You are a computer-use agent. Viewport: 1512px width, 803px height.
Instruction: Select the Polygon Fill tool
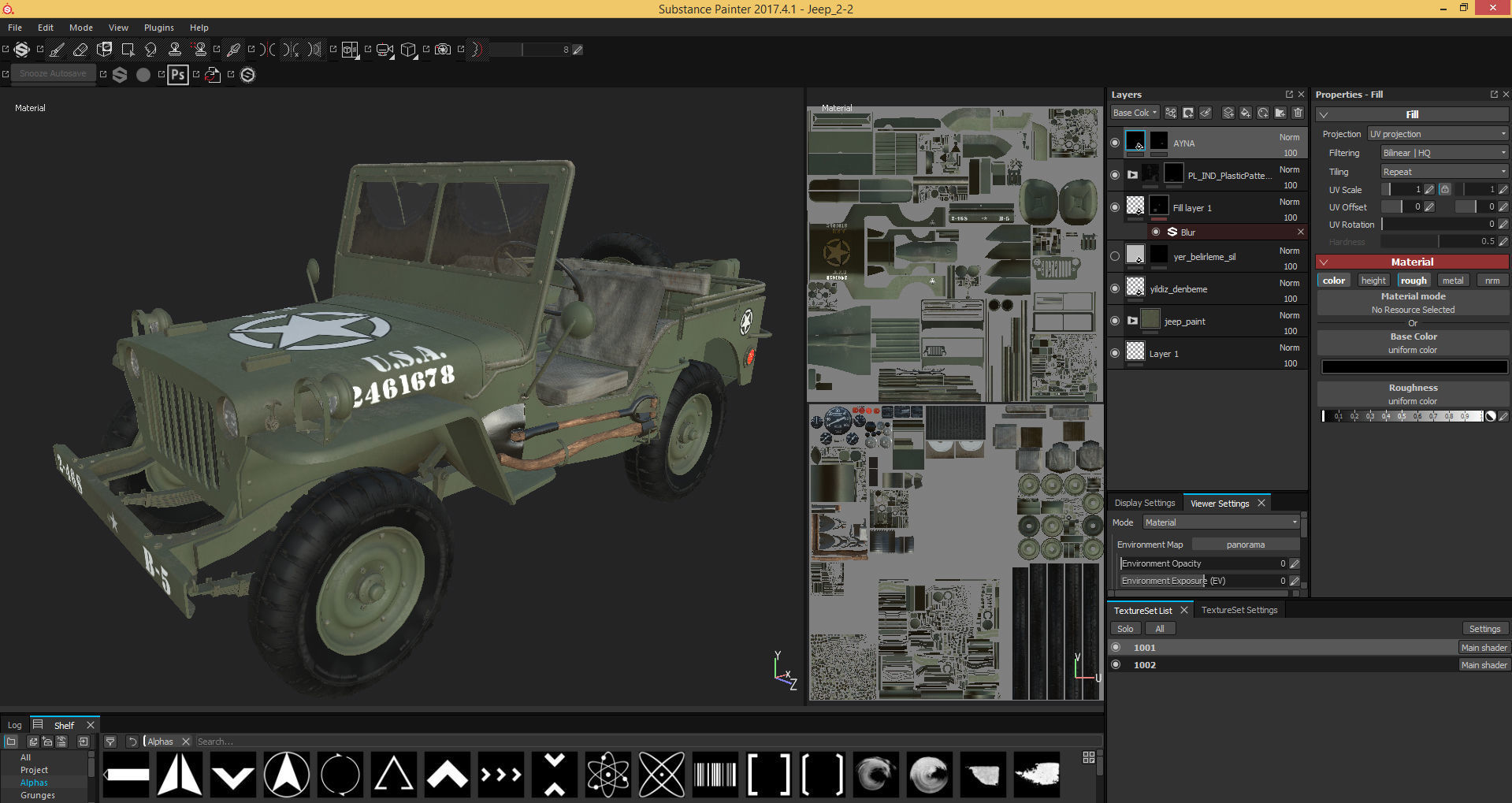128,50
